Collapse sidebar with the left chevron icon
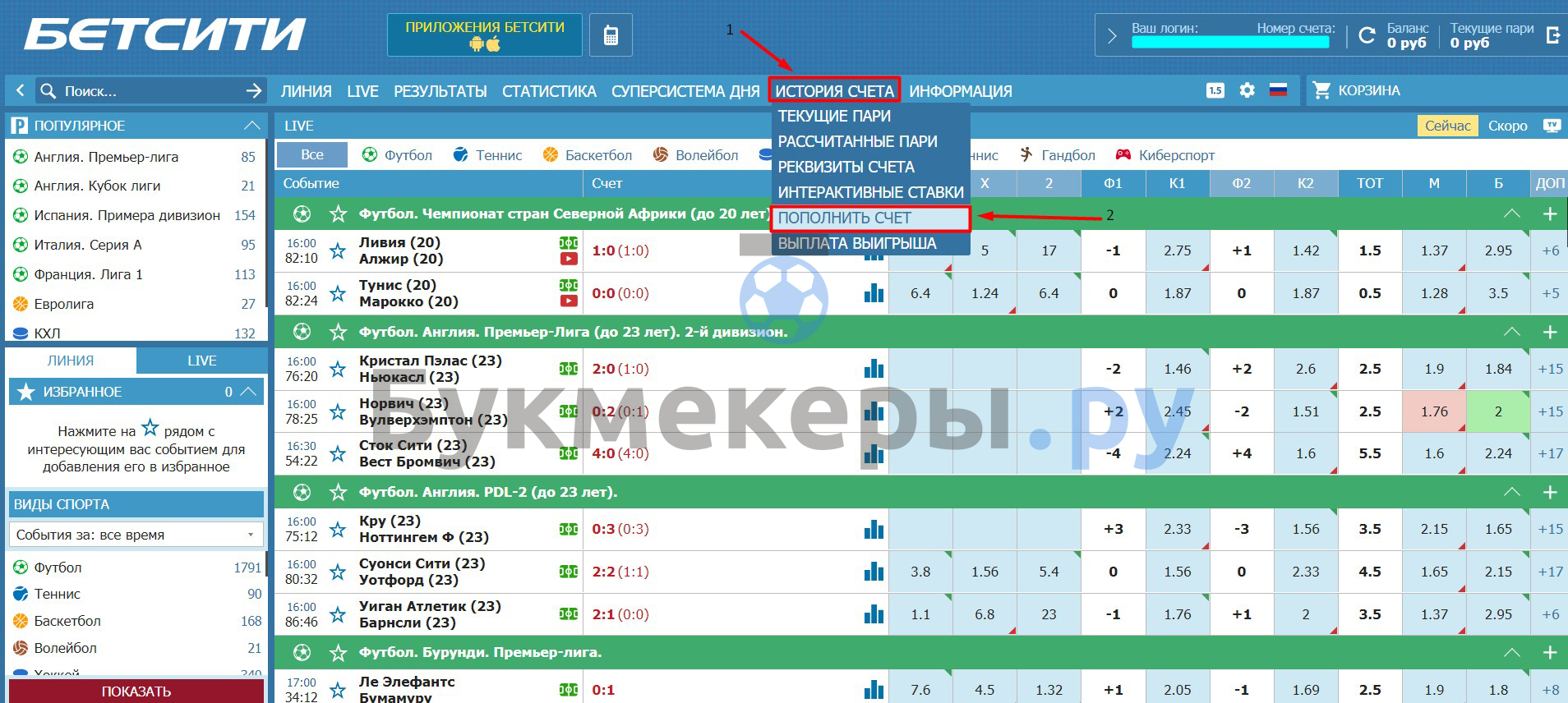The height and width of the screenshot is (703, 1568). pyautogui.click(x=20, y=90)
